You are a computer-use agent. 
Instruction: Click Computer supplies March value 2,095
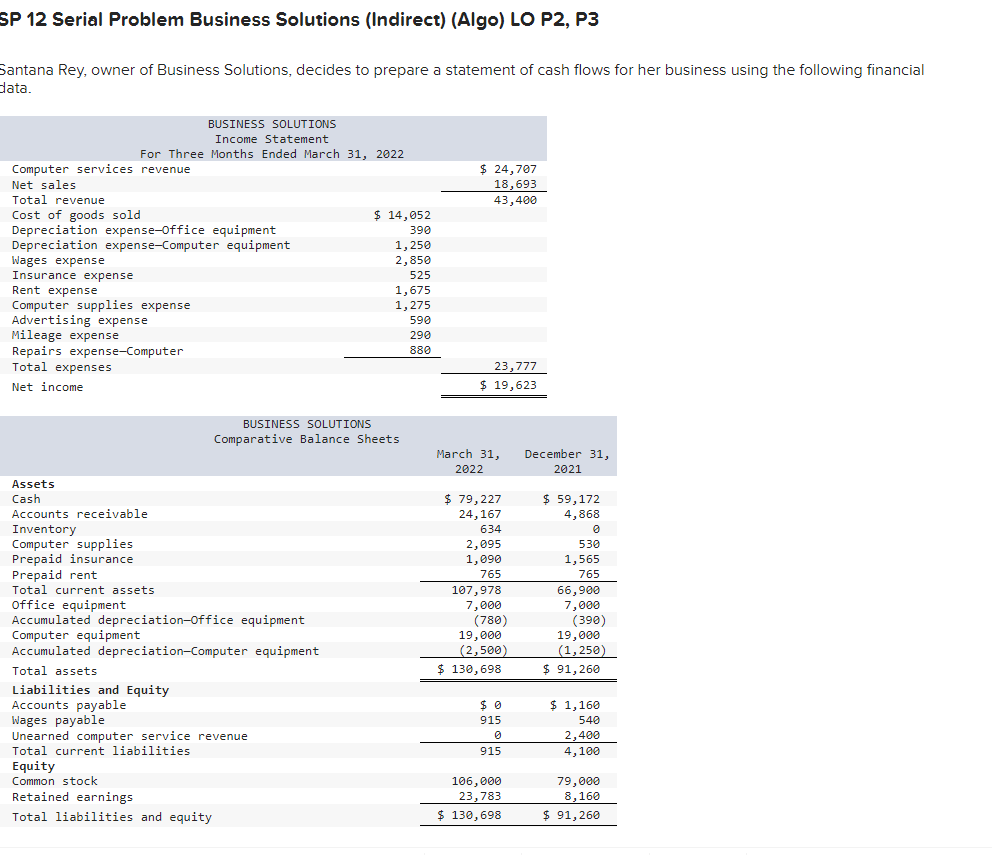tap(483, 544)
